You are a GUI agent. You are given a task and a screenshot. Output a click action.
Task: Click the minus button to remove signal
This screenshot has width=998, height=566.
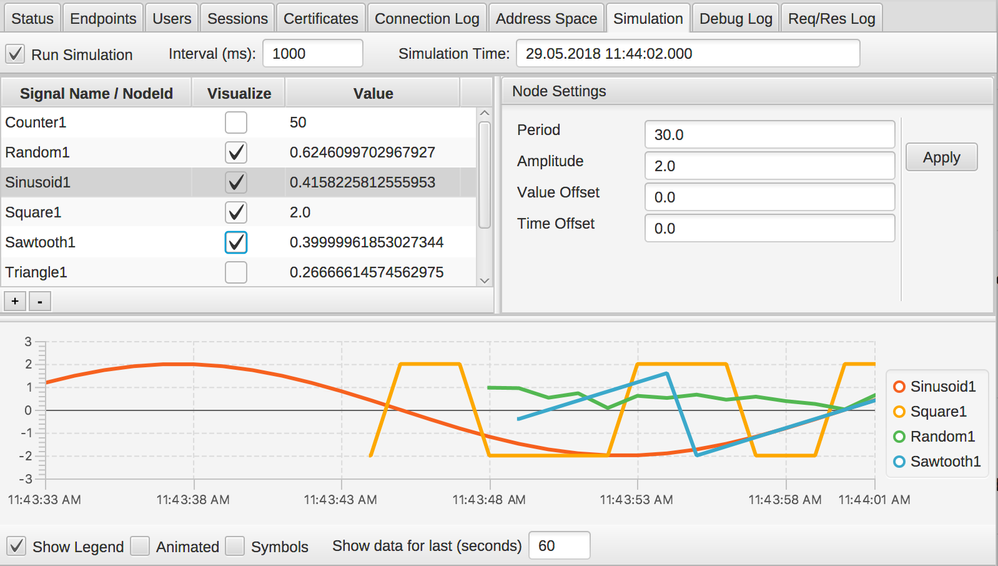40,301
